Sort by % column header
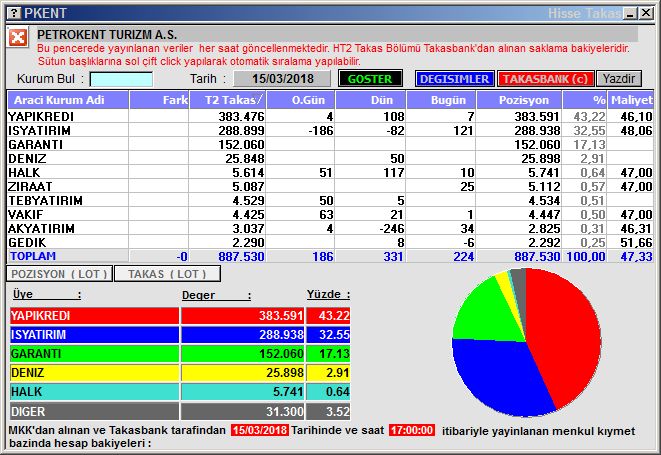This screenshot has height=455, width=661. click(585, 100)
